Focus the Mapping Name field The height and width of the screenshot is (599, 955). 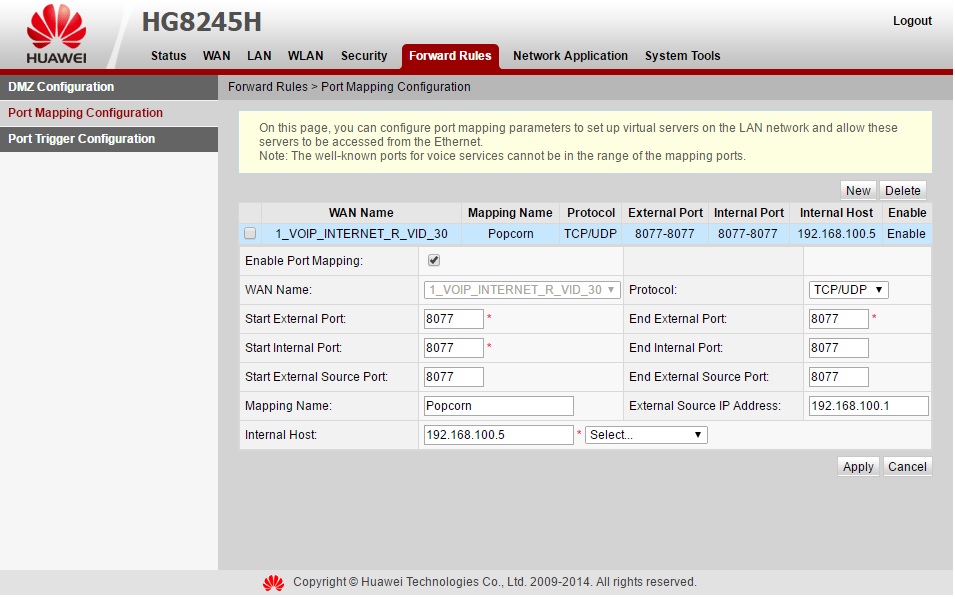(x=499, y=406)
